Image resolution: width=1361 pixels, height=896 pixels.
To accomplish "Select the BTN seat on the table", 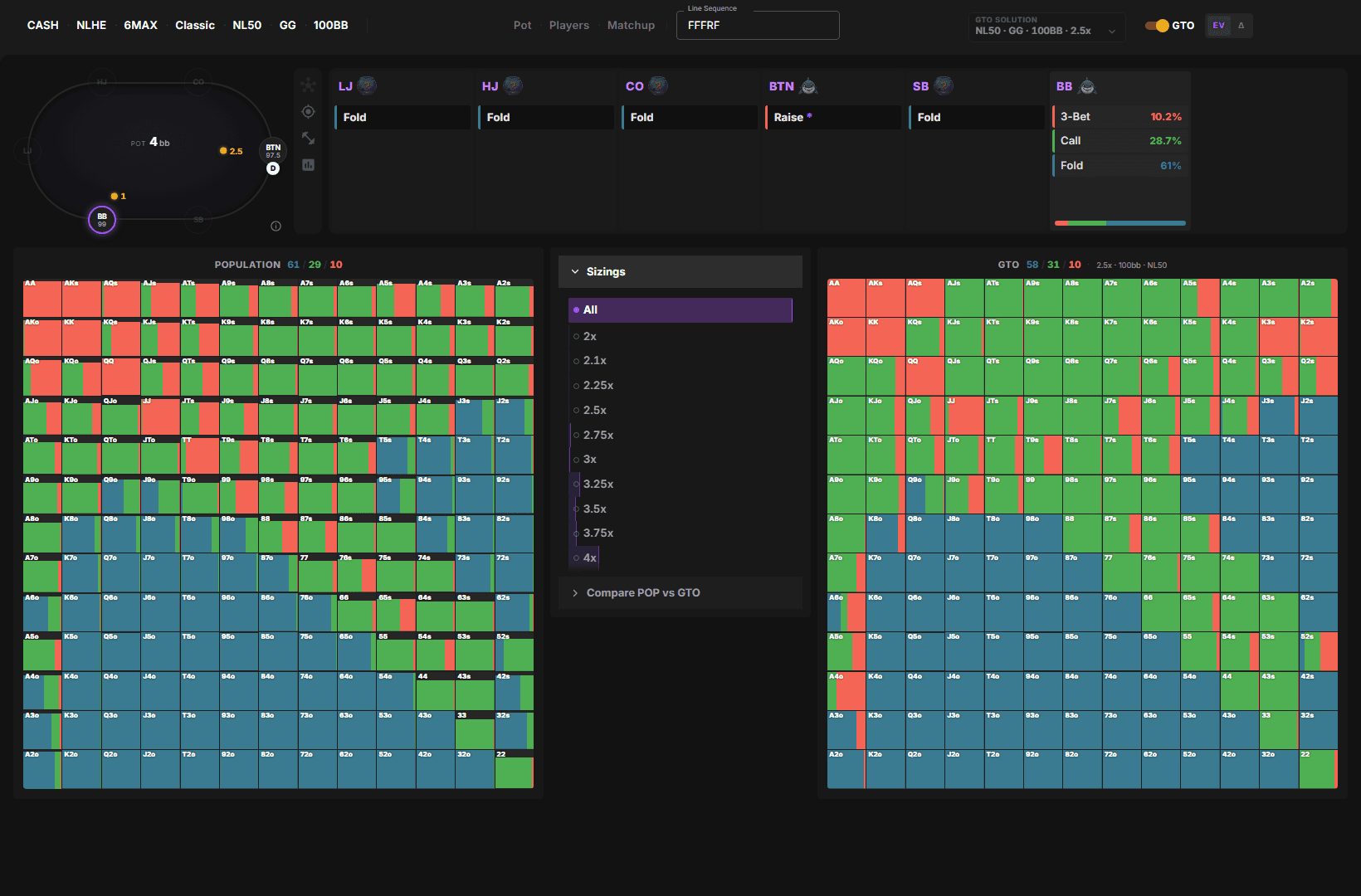I will pos(273,150).
